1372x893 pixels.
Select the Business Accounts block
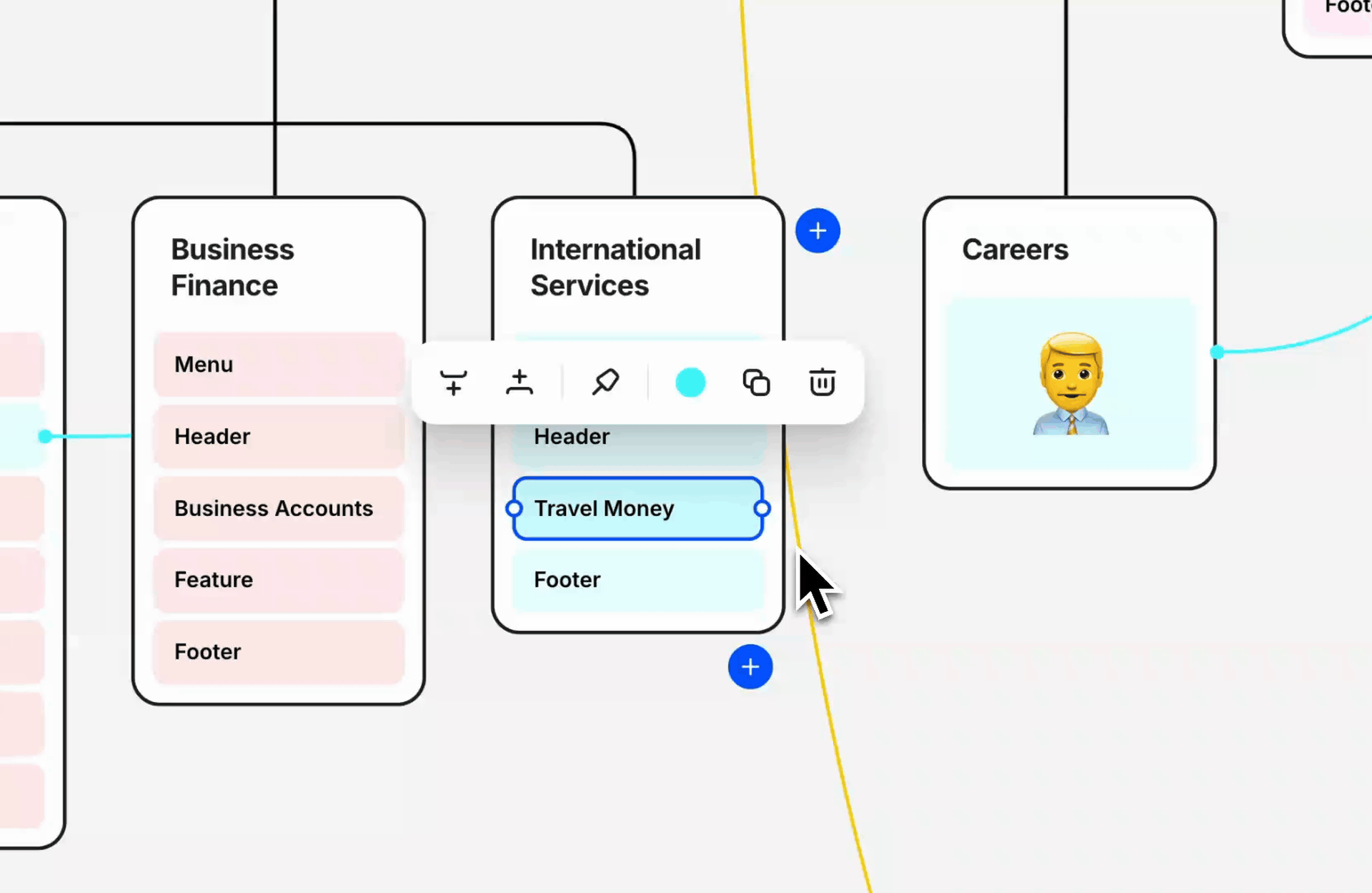(279, 508)
